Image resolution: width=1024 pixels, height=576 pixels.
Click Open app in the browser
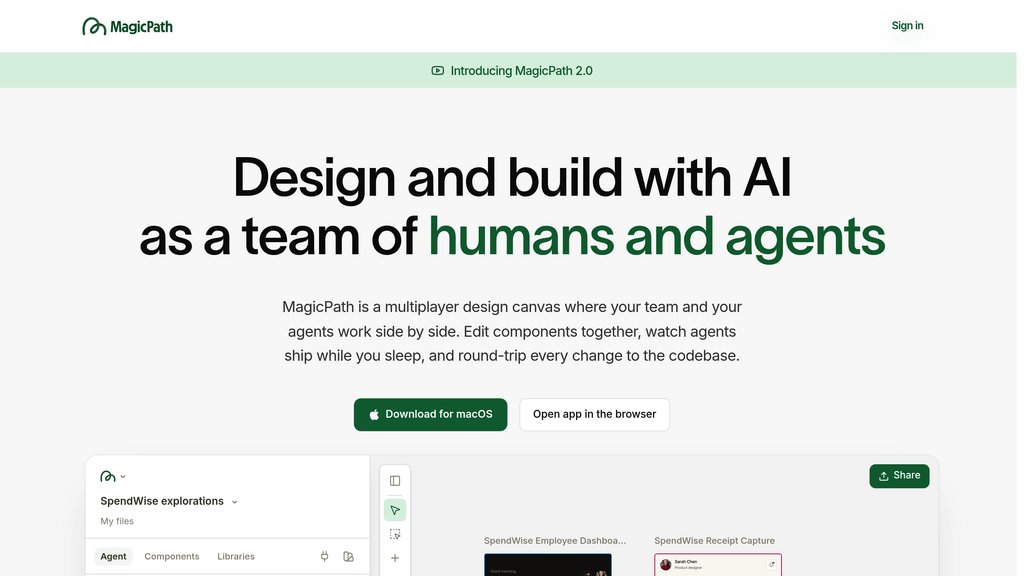click(x=594, y=414)
